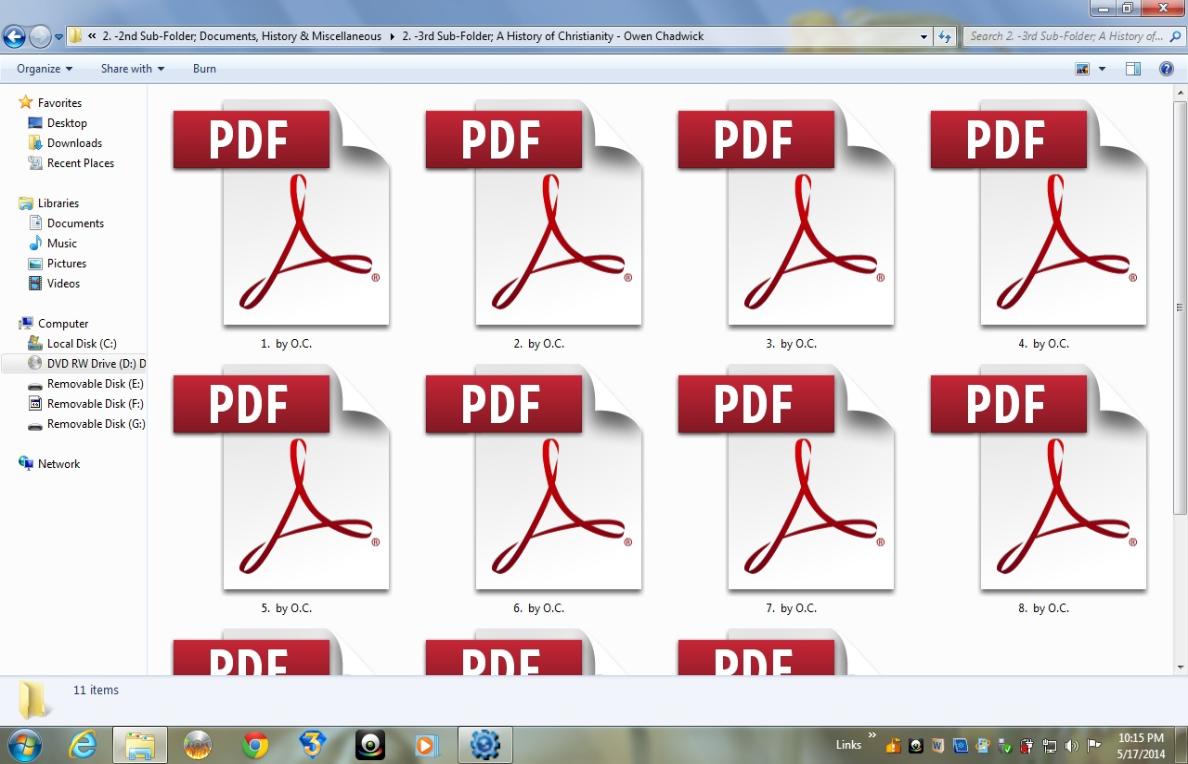This screenshot has height=764, width=1188.
Task: Refresh the folder view
Action: point(944,36)
